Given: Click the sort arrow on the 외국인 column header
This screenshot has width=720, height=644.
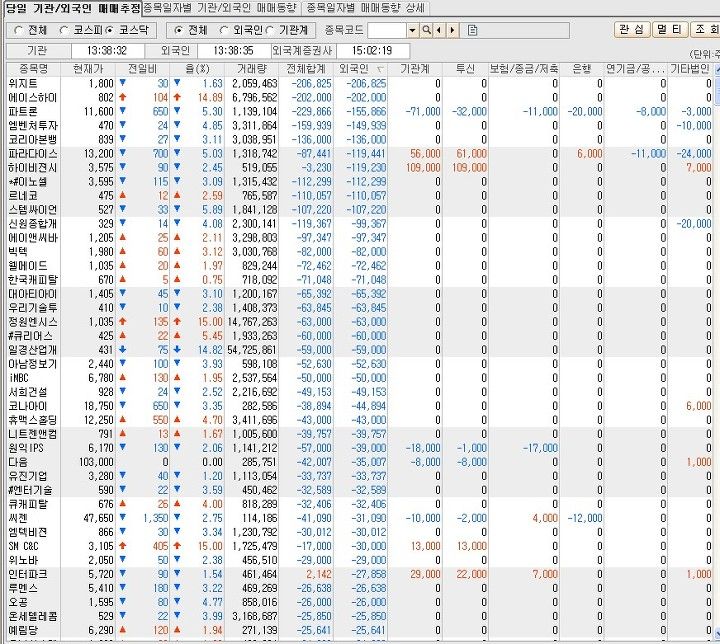Looking at the screenshot, I should [379, 69].
